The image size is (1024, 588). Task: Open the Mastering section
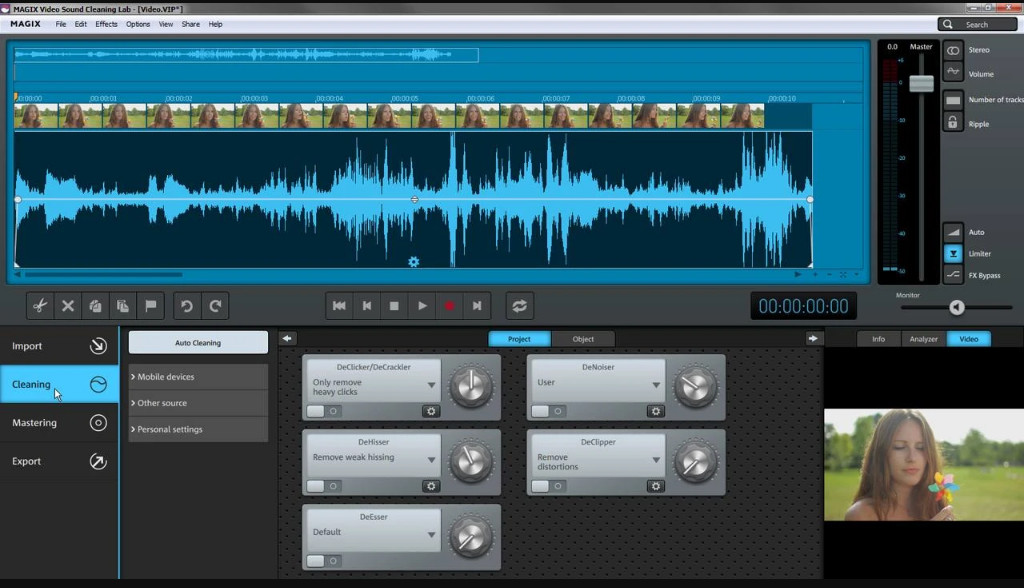[x=59, y=423]
